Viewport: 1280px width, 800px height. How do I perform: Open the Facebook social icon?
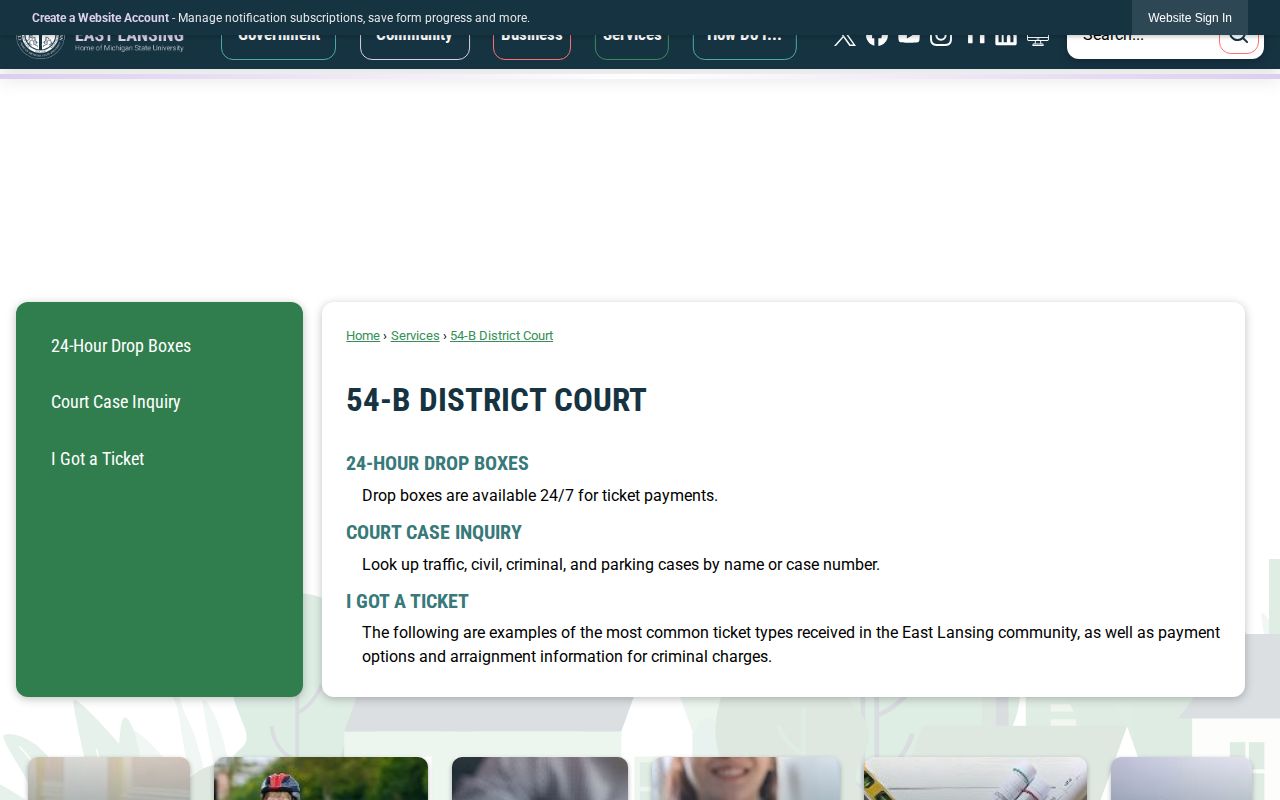click(877, 40)
